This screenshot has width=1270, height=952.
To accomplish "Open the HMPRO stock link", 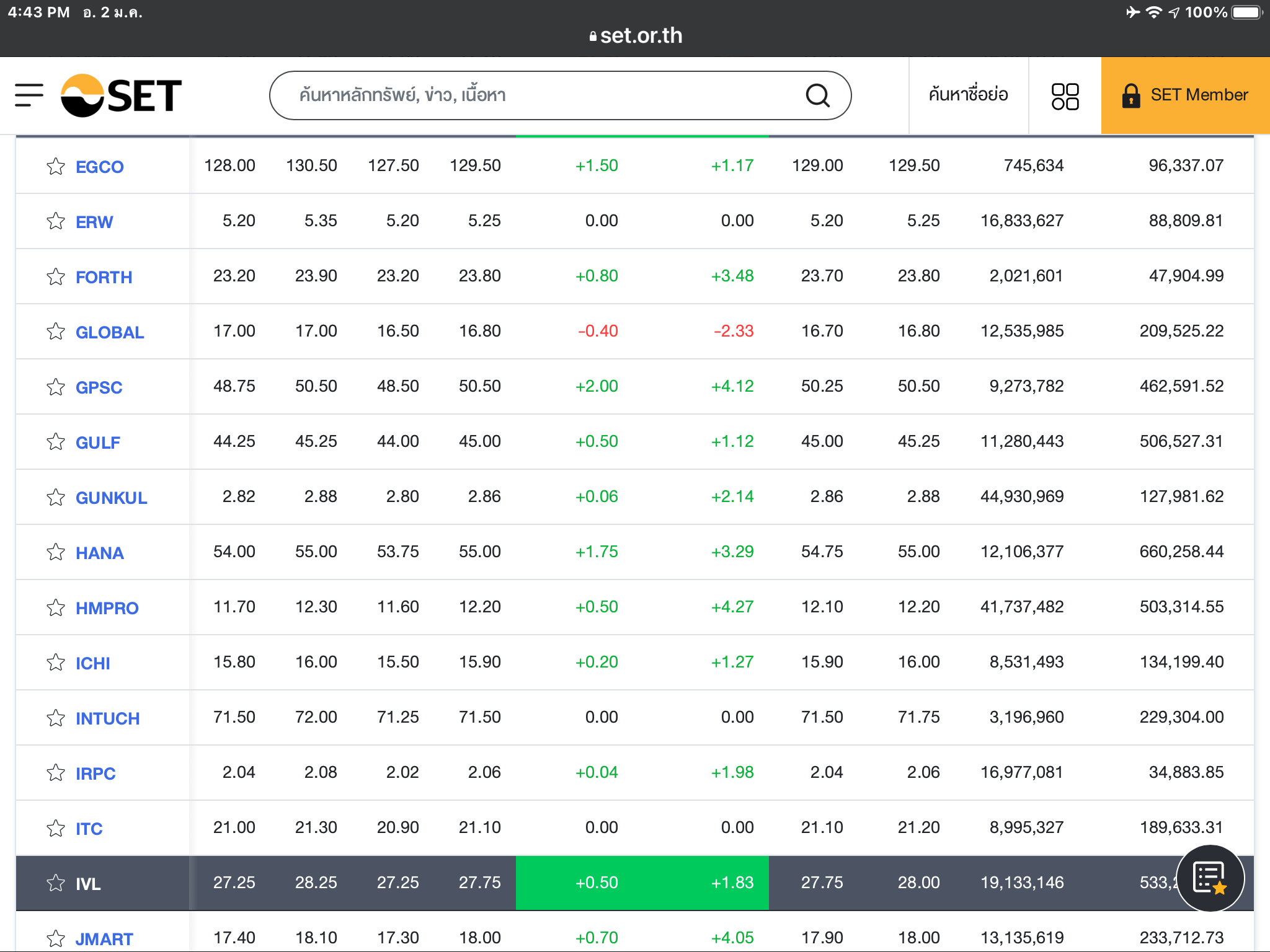I will pos(107,608).
